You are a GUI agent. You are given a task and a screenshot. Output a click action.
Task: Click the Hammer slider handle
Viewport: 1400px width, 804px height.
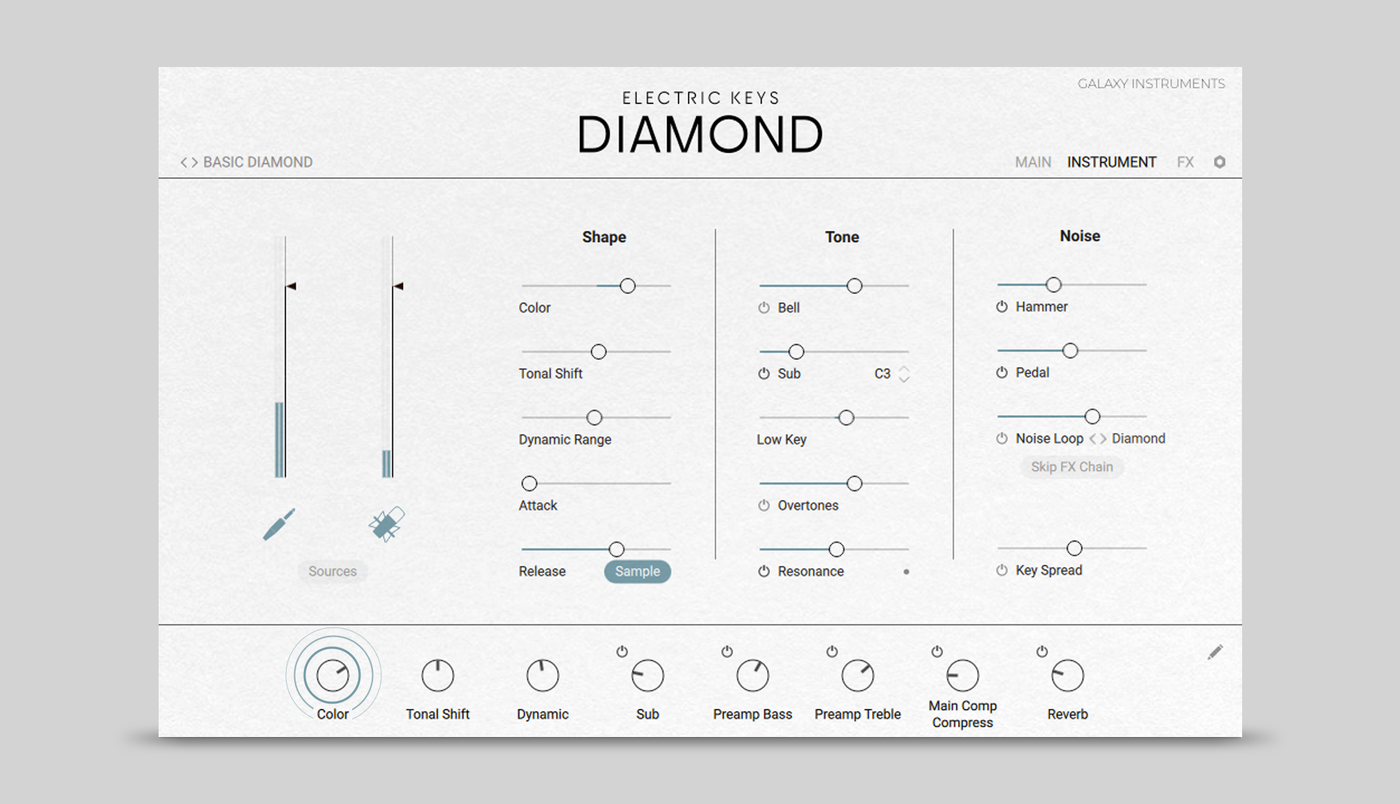tap(1054, 285)
